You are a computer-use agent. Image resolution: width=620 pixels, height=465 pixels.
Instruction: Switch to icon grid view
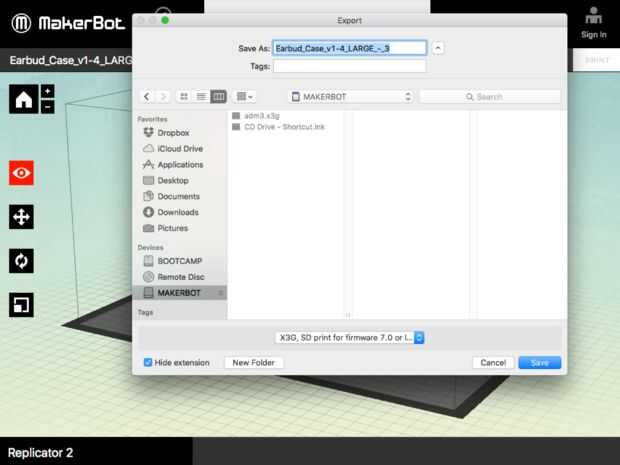[x=184, y=96]
